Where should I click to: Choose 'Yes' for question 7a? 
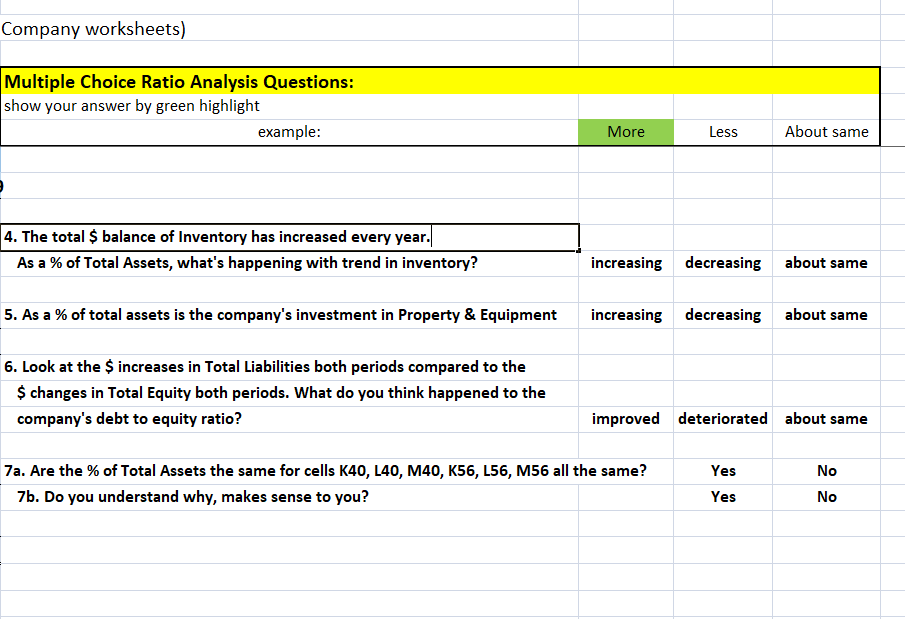point(723,471)
